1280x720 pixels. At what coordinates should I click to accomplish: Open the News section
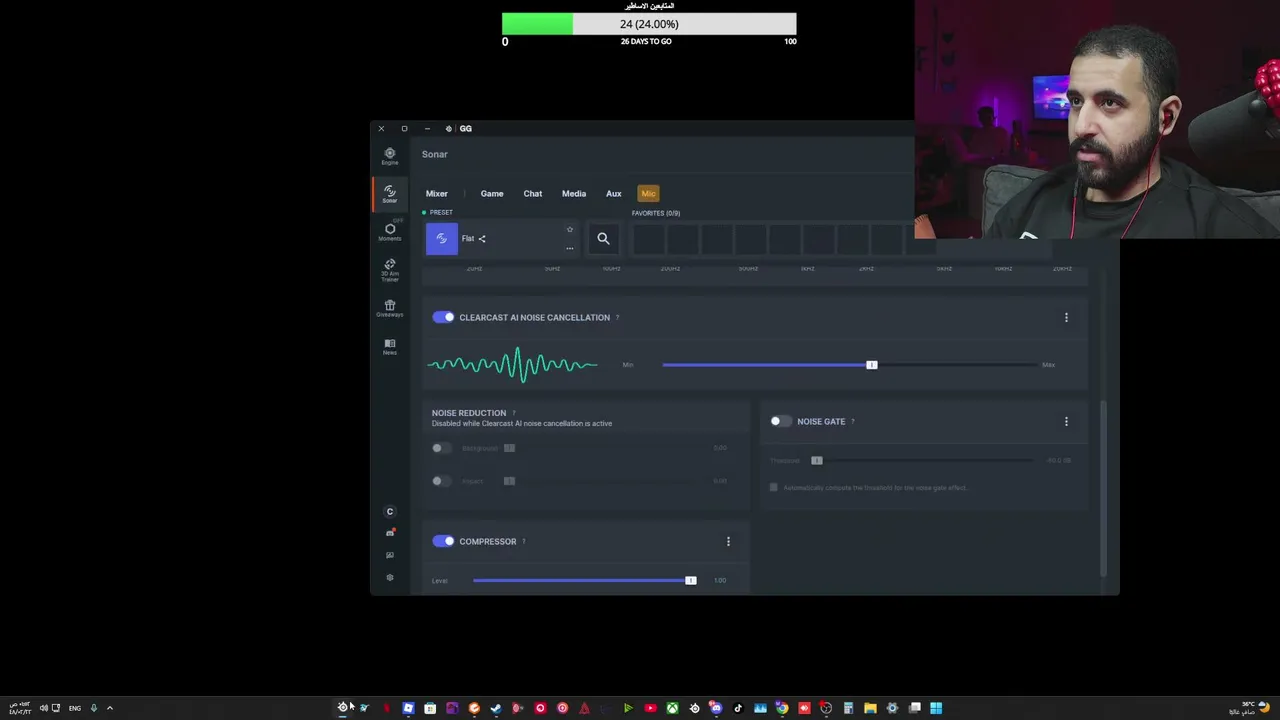tap(390, 346)
